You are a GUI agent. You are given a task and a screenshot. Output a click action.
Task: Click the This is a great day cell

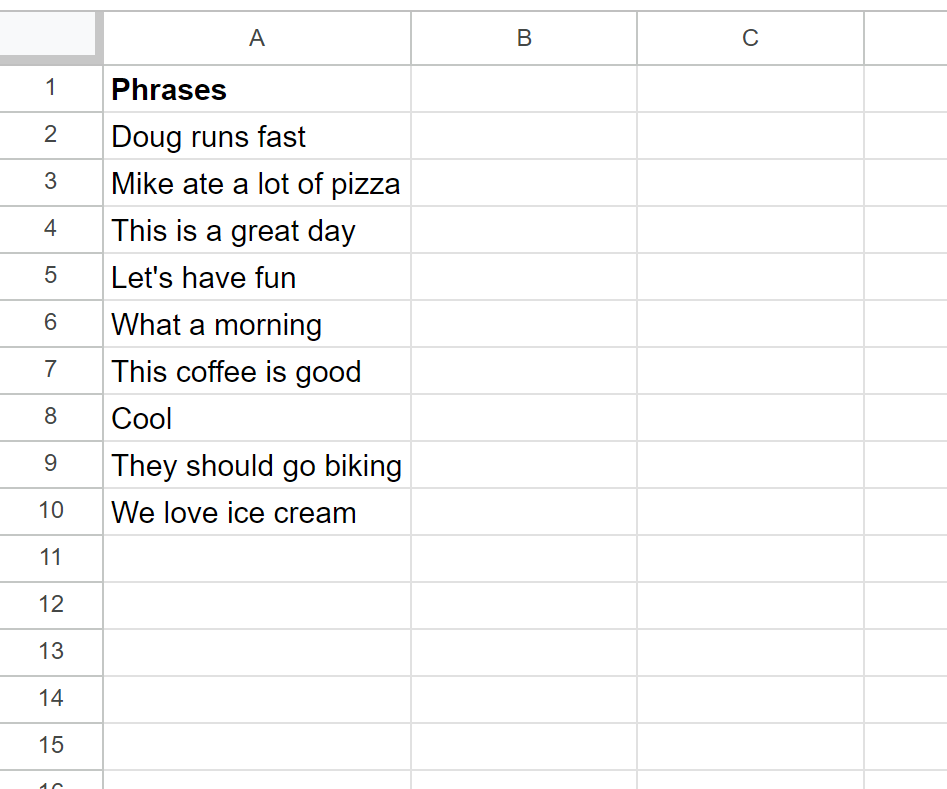pos(257,230)
